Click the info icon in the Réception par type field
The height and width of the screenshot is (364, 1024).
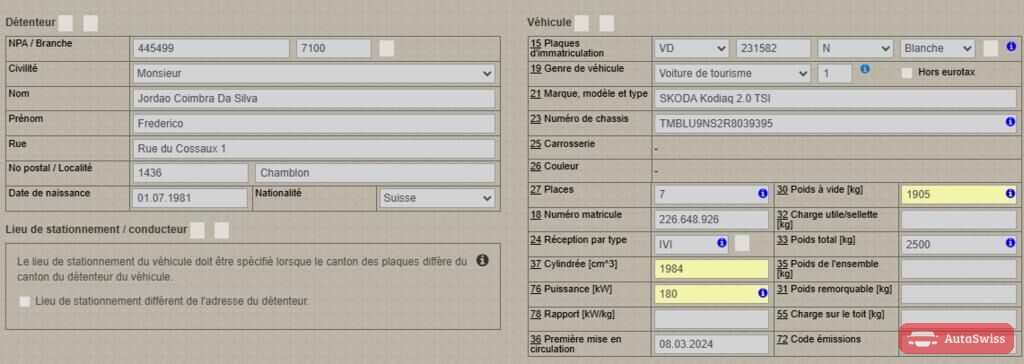[x=722, y=242]
